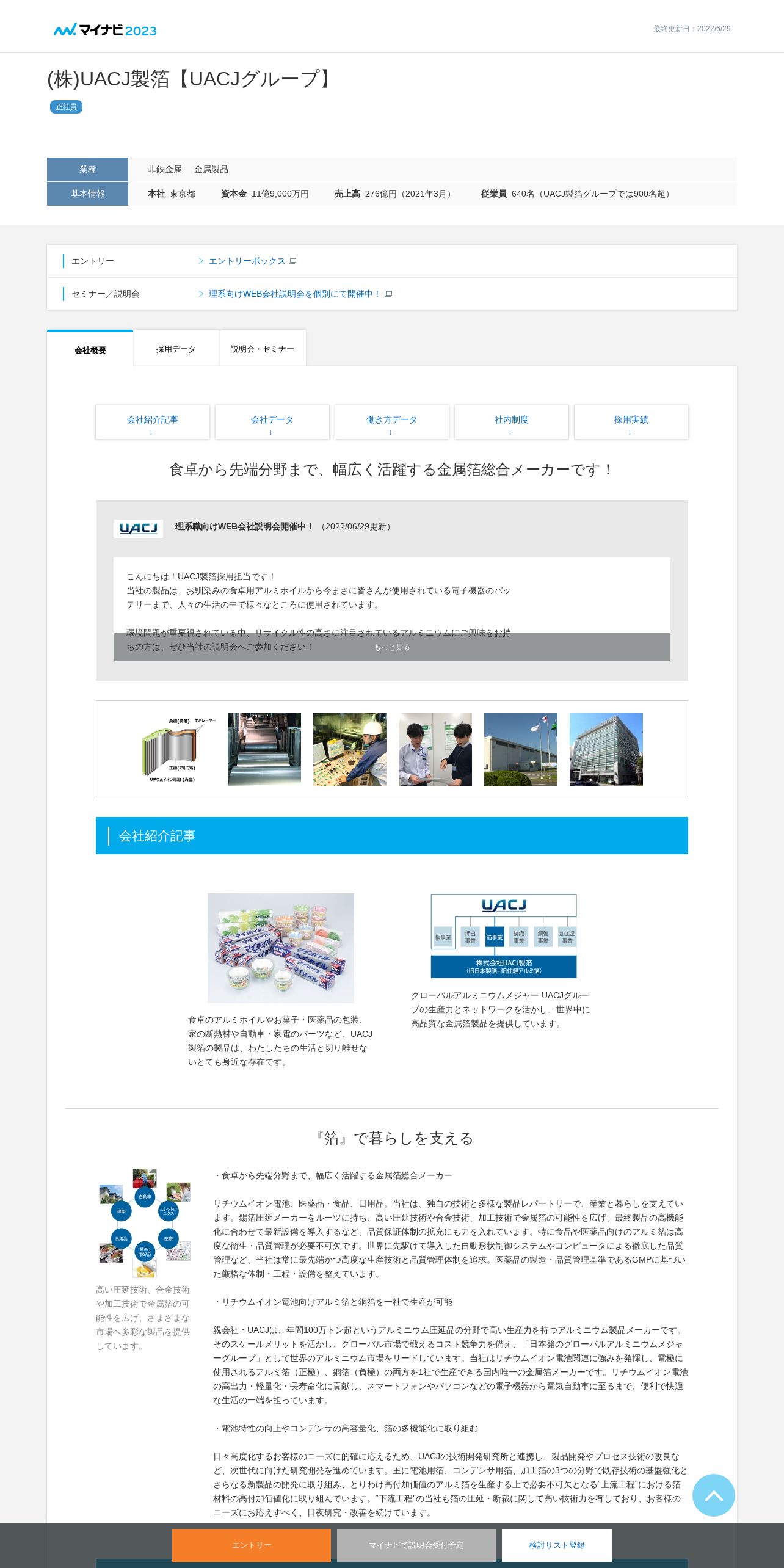The image size is (784, 1568).
Task: Open the glass office building photo thumbnail
Action: click(606, 750)
